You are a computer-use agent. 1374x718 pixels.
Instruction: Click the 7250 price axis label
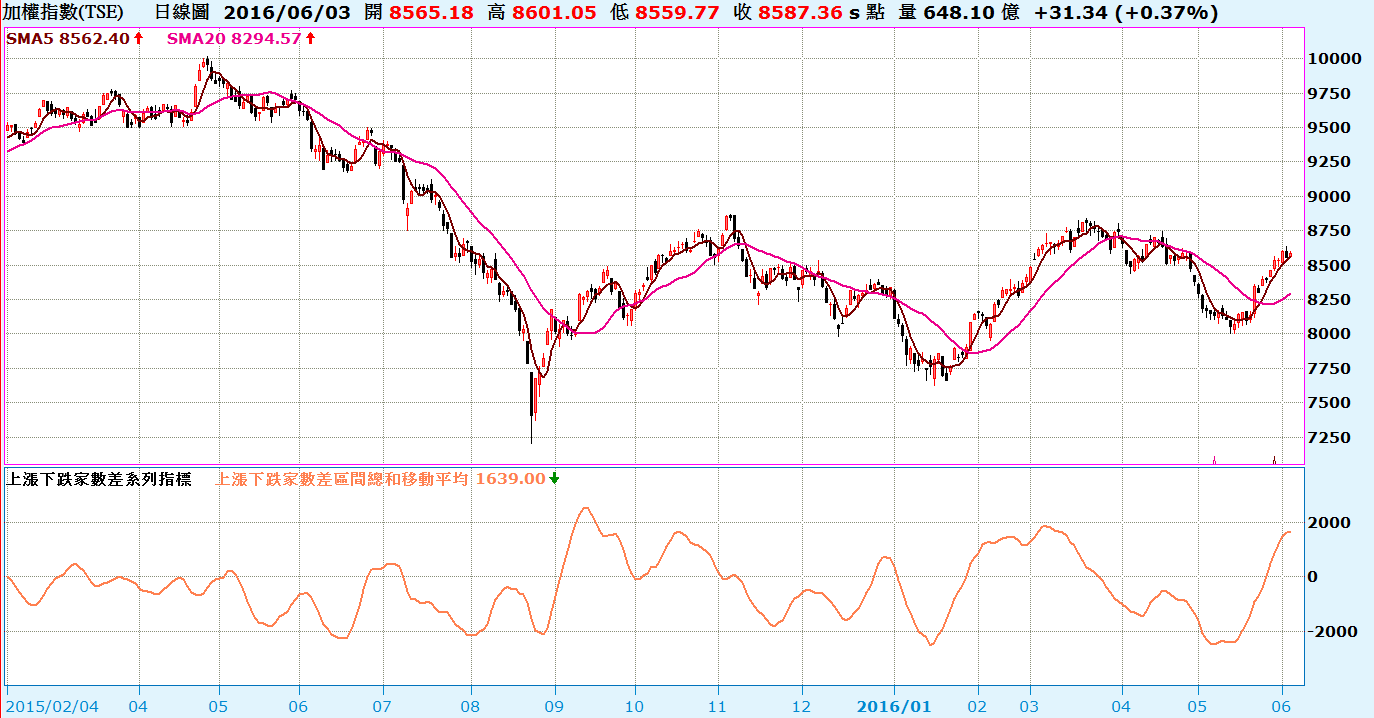coord(1335,438)
